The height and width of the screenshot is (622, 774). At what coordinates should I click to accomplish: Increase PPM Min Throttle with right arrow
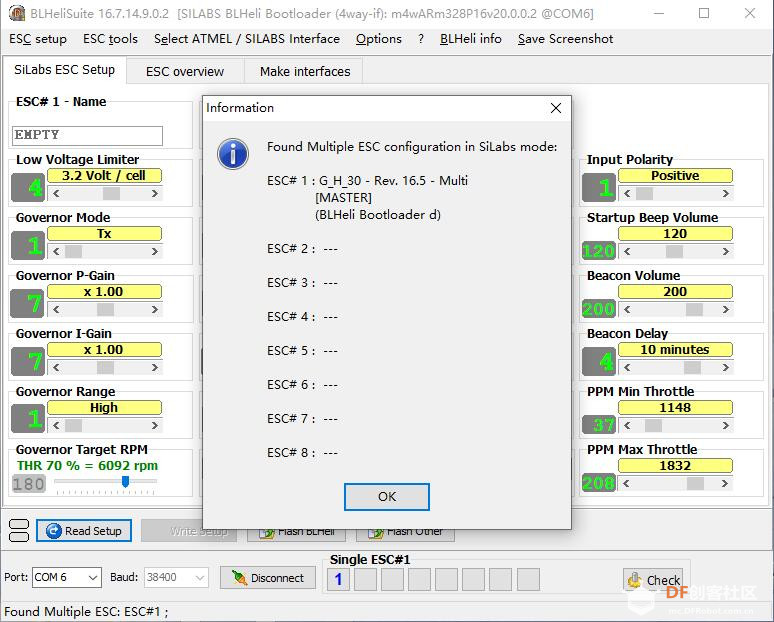[726, 425]
